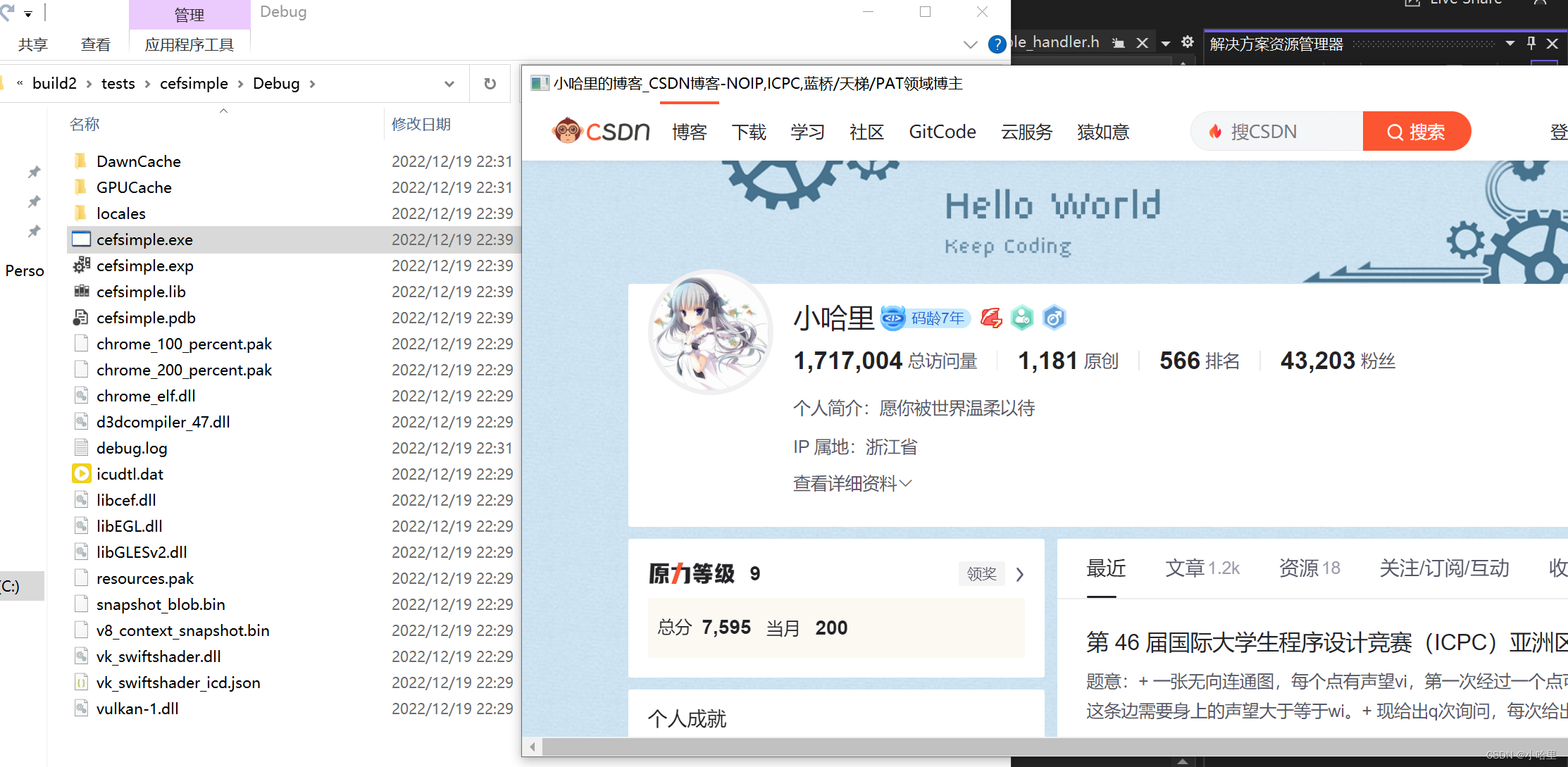Viewport: 1568px width, 767px height.
Task: Open the 社区 navigation item
Action: pos(866,132)
